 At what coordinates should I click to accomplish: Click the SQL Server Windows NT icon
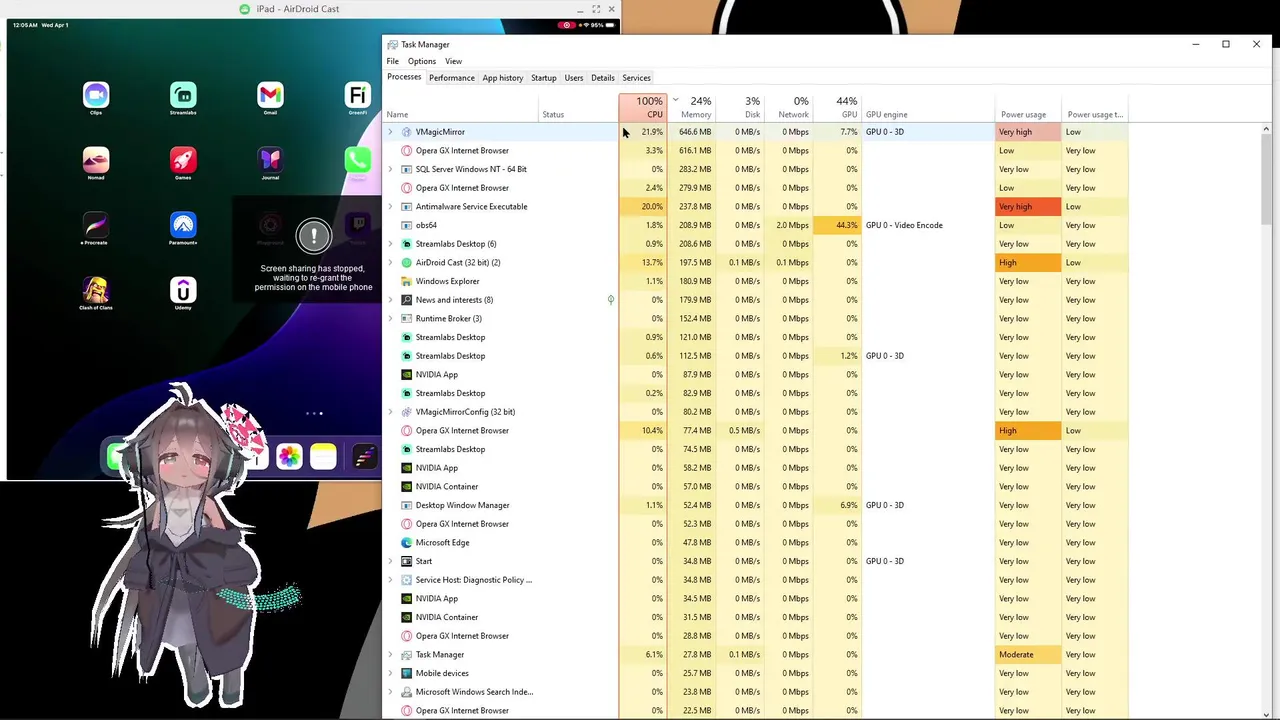coord(406,169)
